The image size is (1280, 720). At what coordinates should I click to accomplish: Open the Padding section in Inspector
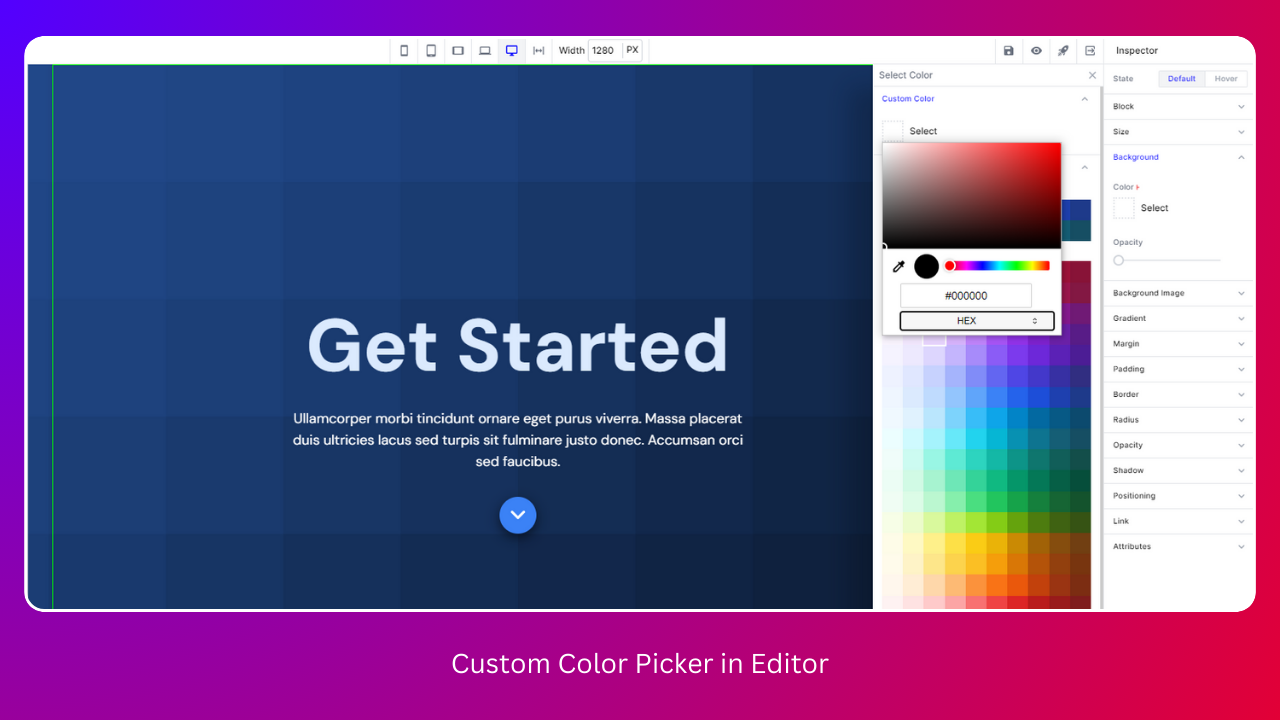coord(1178,369)
